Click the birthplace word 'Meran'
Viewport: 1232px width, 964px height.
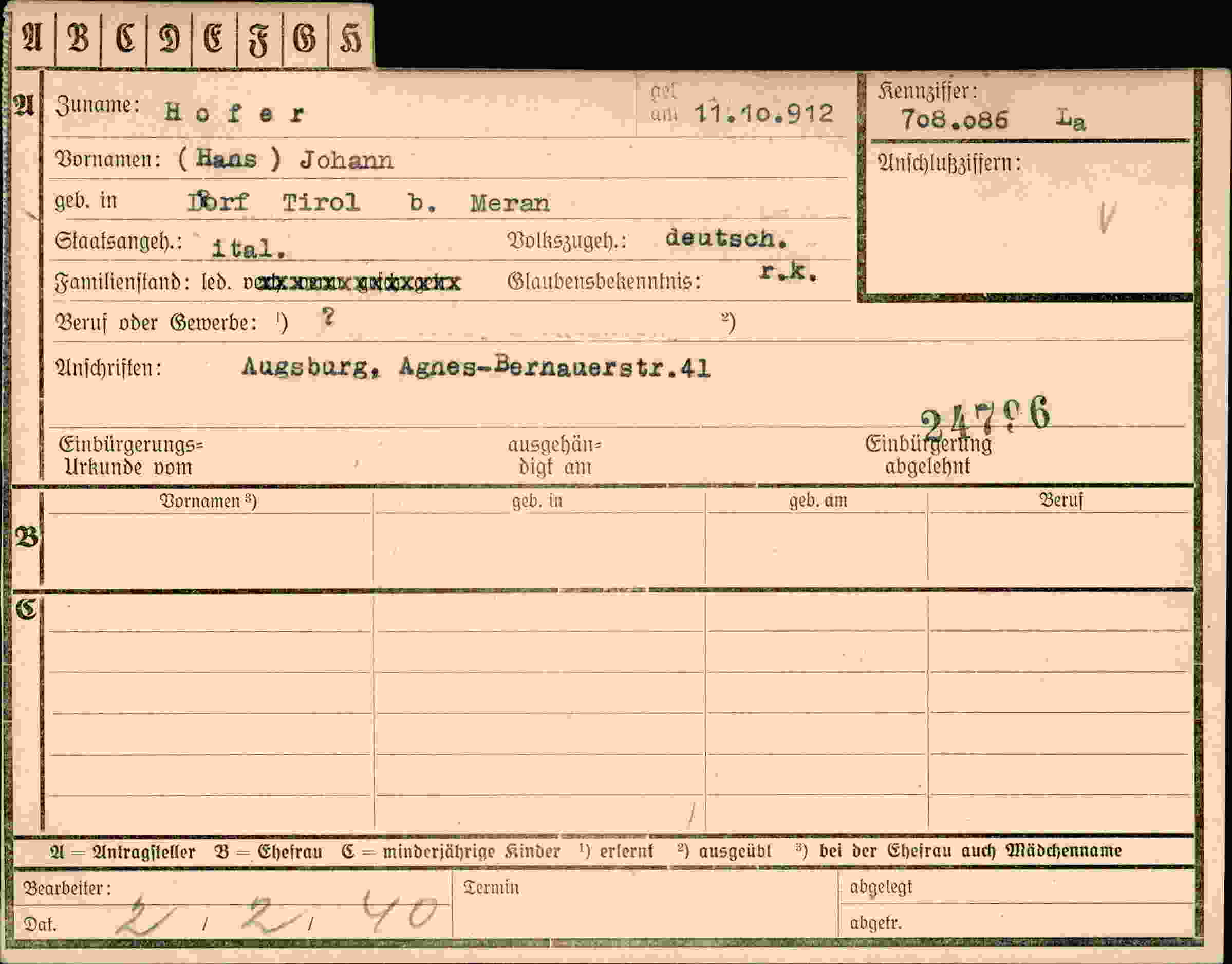click(510, 203)
